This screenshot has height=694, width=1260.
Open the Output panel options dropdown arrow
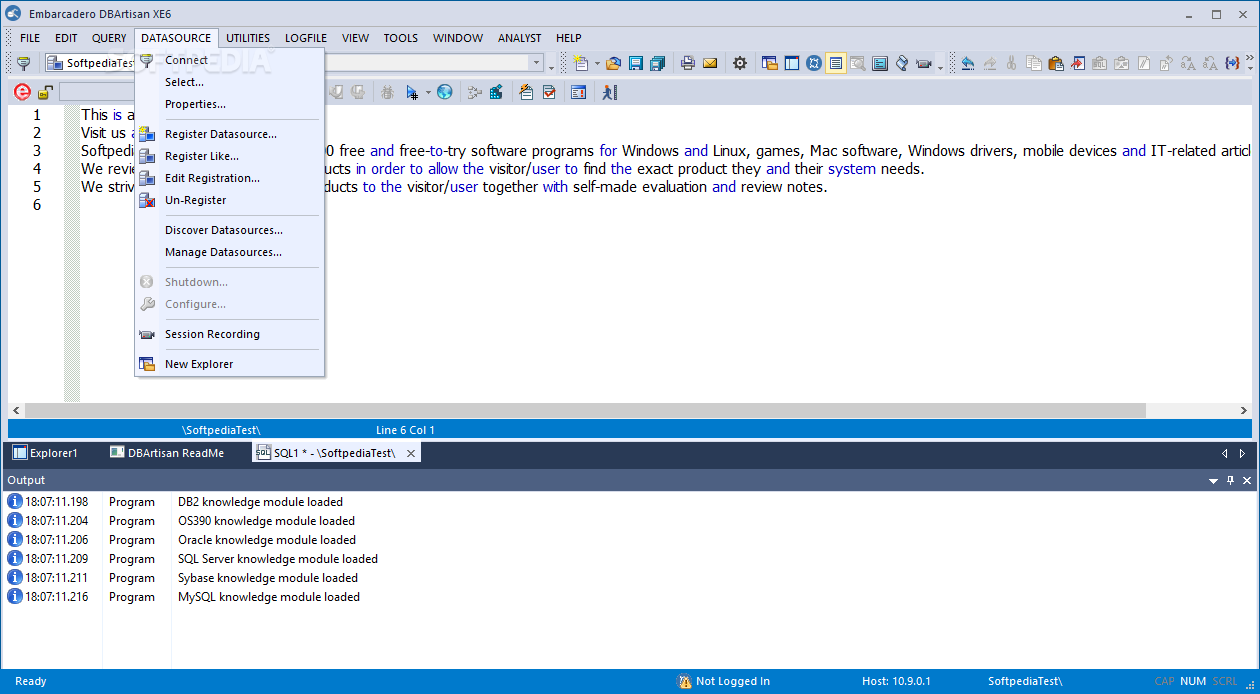coord(1213,481)
